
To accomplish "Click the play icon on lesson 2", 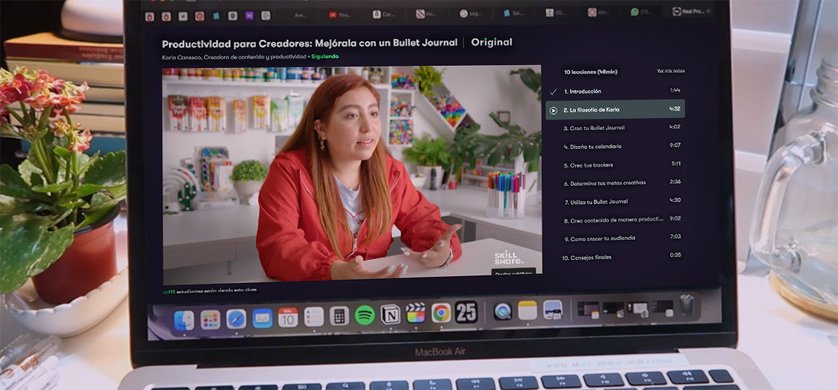I will pos(553,110).
